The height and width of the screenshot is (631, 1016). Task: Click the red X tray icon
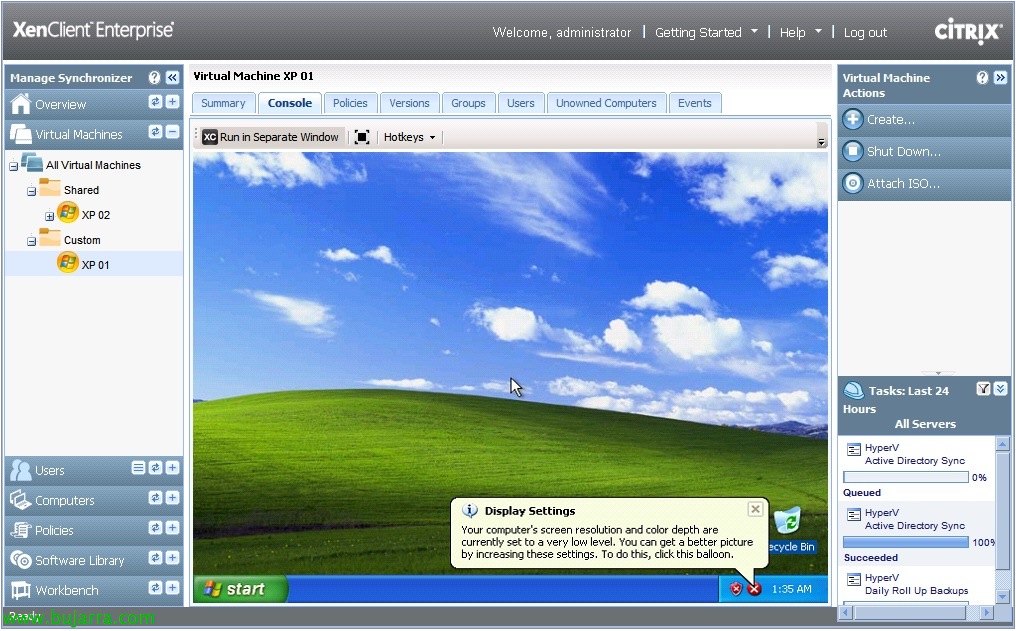[x=754, y=589]
